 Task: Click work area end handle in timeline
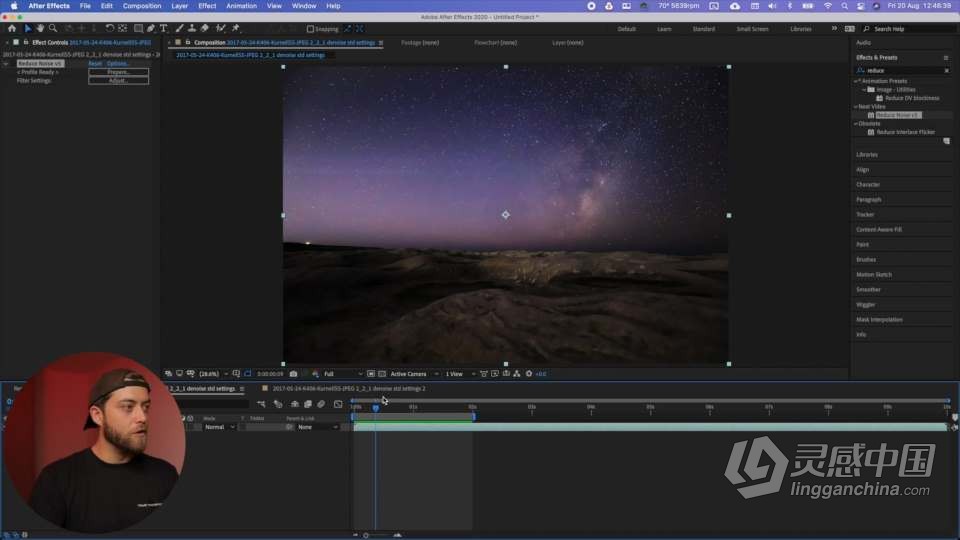(473, 417)
